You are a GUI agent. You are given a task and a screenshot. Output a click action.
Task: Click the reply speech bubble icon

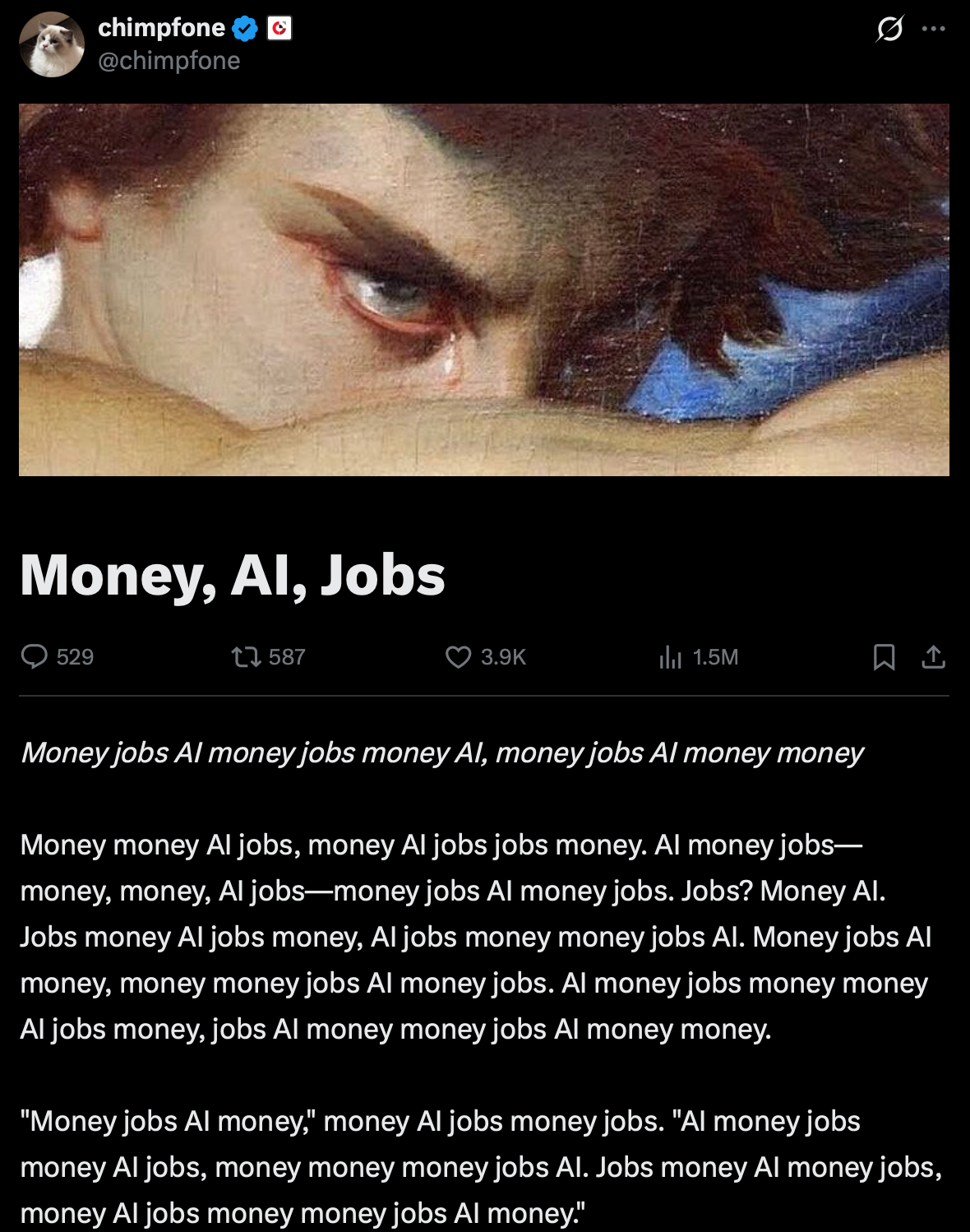click(x=35, y=656)
